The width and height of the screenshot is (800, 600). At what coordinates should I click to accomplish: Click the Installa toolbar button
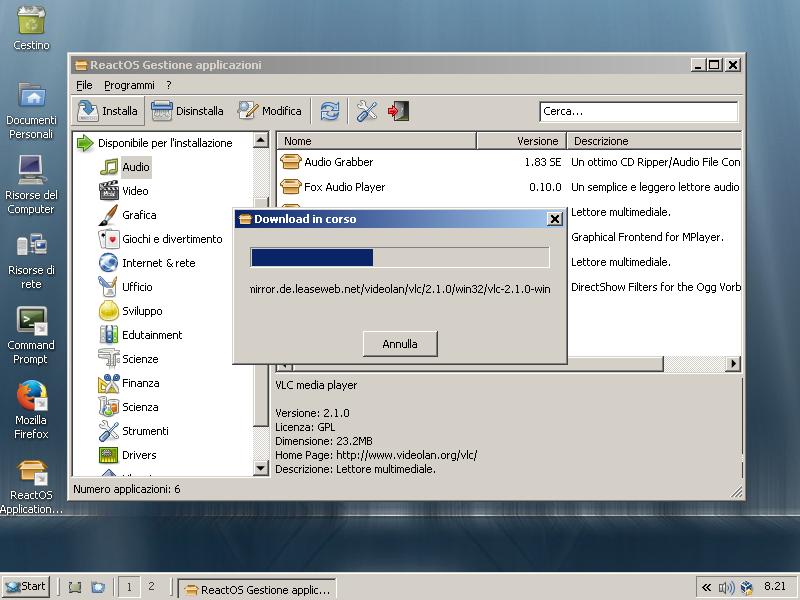point(108,111)
